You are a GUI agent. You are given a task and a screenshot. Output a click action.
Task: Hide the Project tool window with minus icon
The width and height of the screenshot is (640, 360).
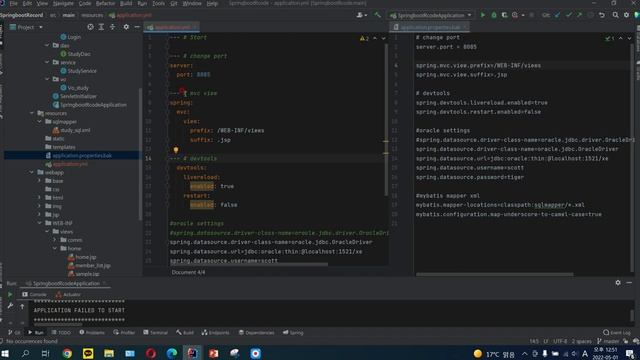(x=137, y=27)
